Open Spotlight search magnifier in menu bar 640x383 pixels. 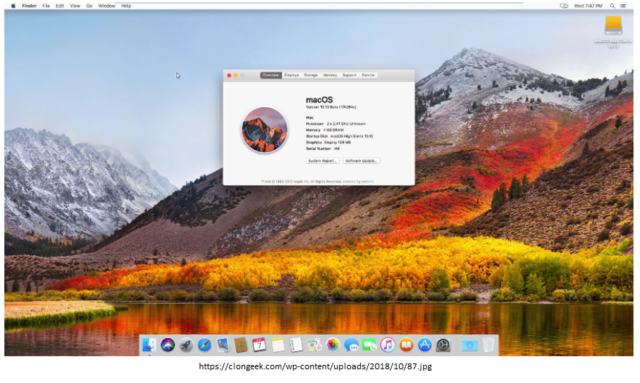612,6
